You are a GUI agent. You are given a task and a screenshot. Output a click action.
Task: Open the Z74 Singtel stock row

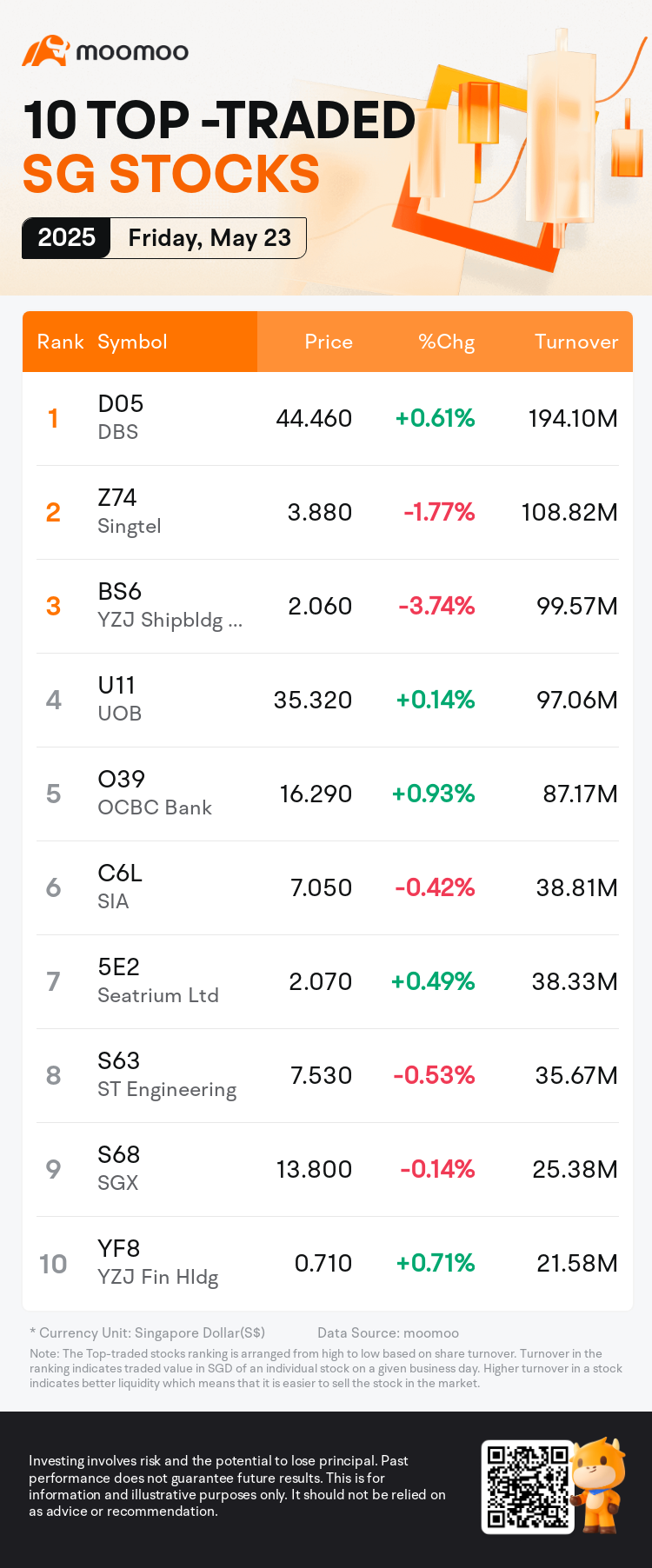328,513
